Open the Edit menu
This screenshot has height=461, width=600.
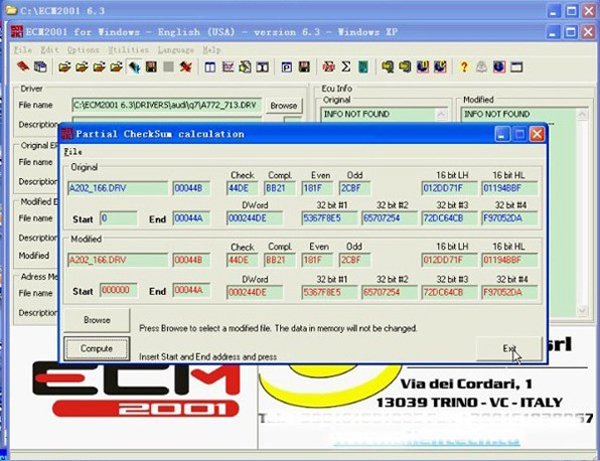[50, 50]
